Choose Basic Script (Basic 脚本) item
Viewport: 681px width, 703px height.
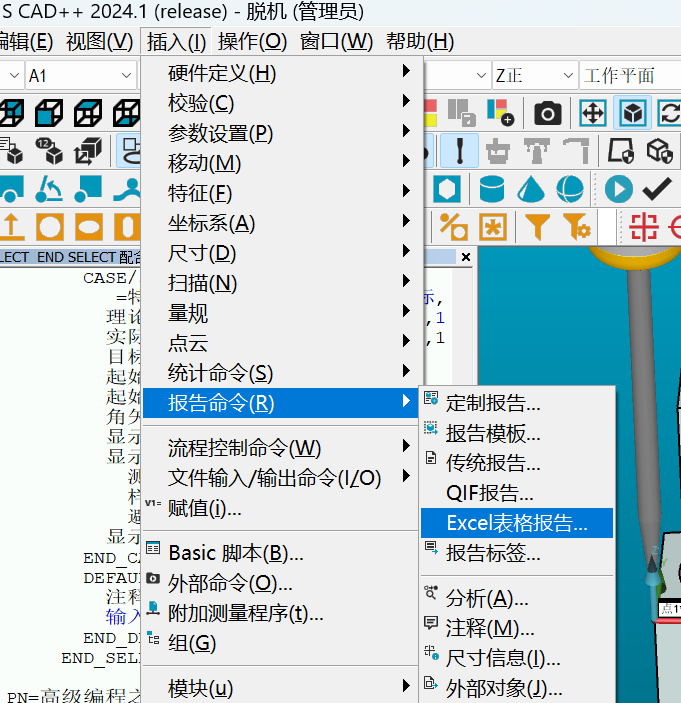[x=282, y=553]
